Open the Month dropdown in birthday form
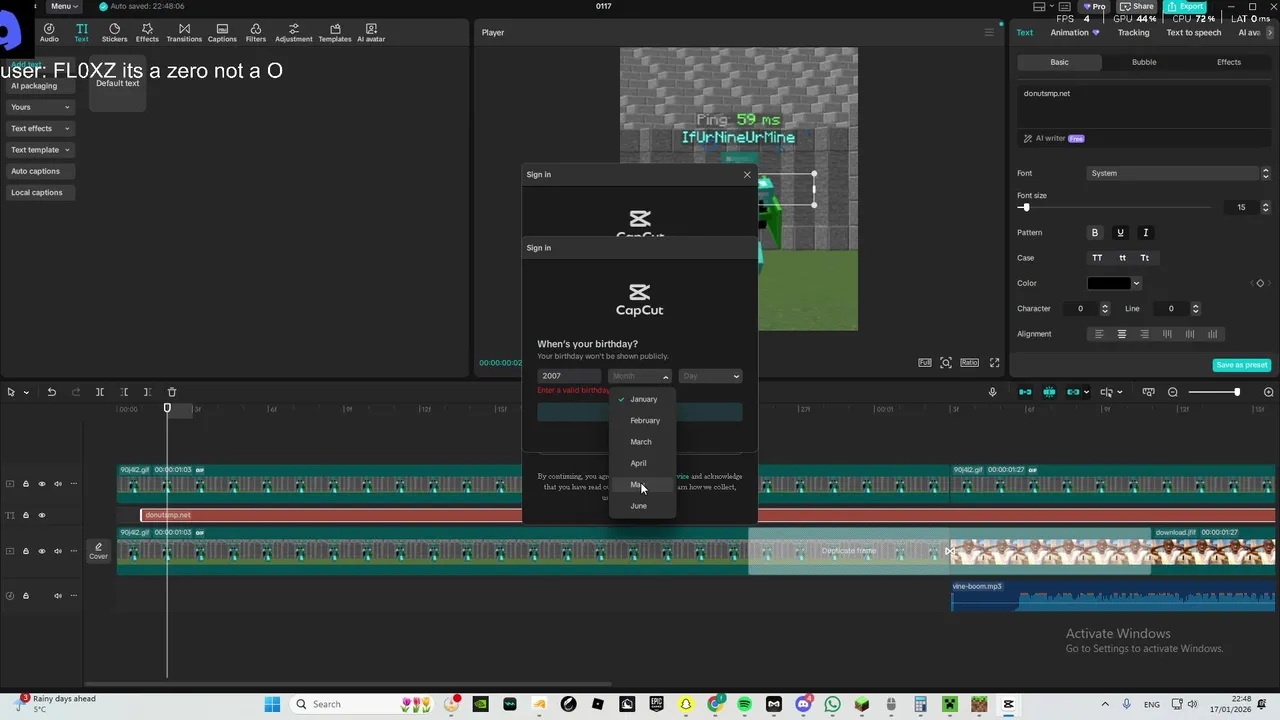The height and width of the screenshot is (720, 1280). tap(640, 376)
